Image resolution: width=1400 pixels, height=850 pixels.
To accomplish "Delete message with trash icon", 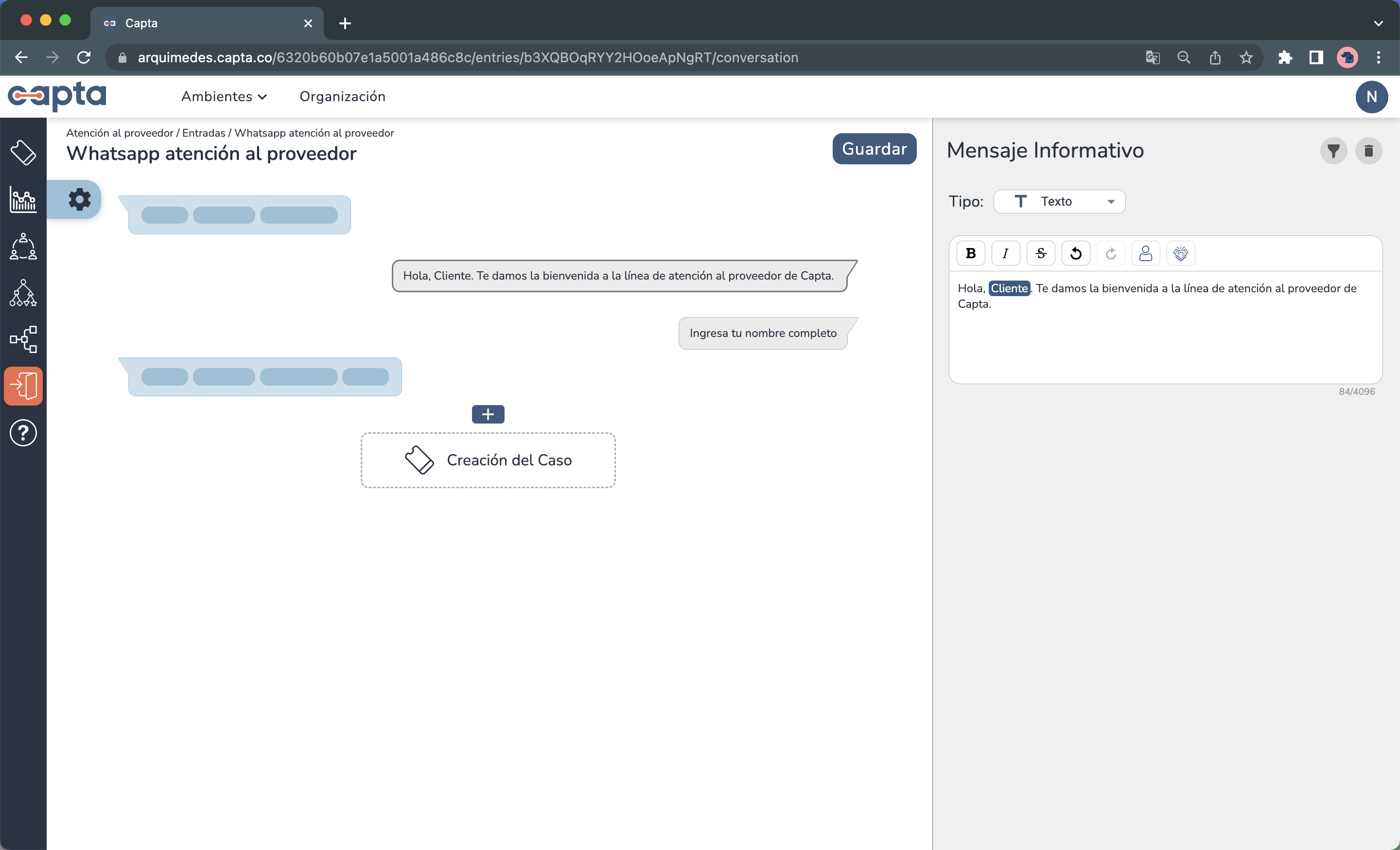I will 1368,151.
